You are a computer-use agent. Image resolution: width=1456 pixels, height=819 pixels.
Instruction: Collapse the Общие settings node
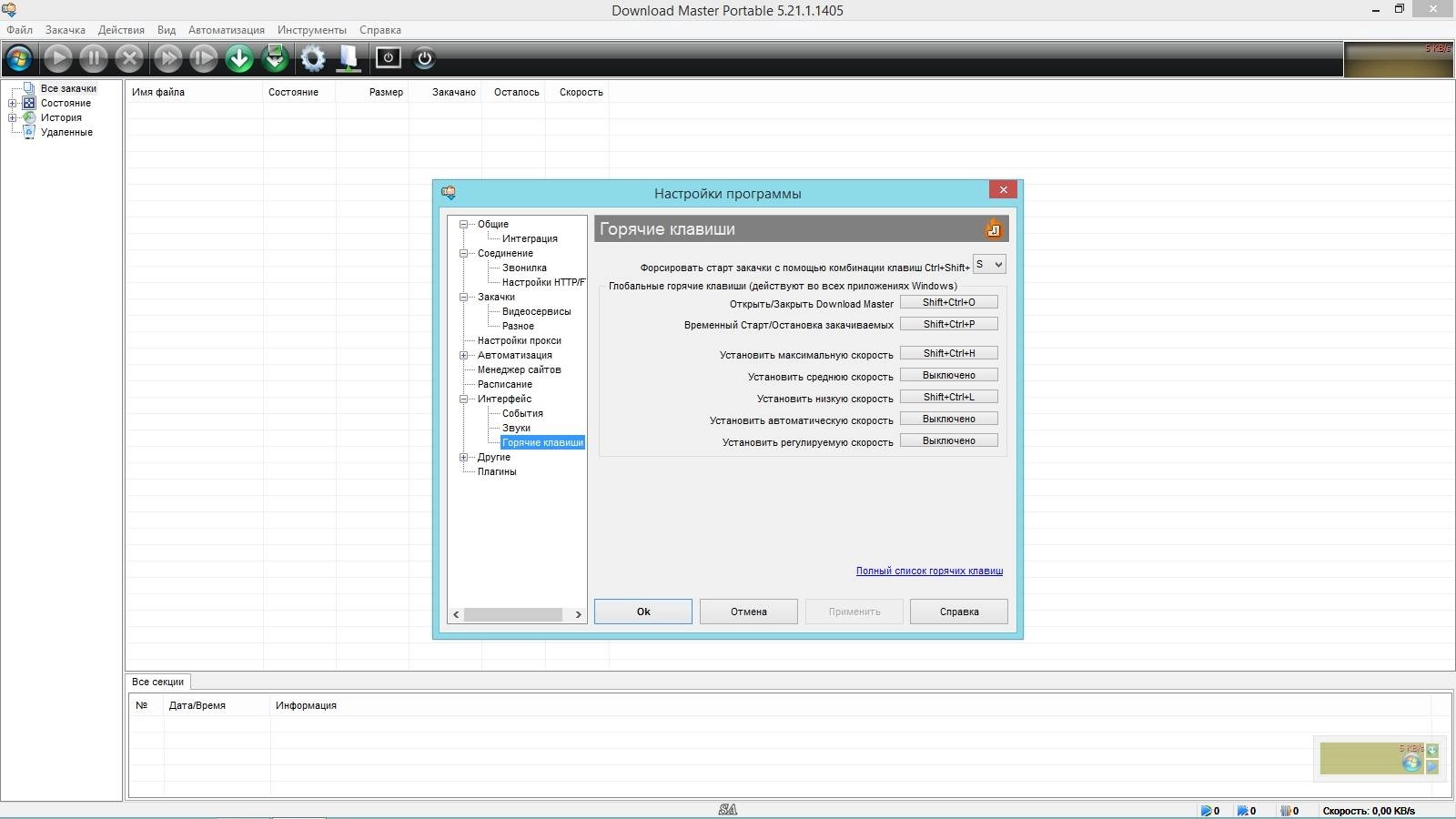coord(463,224)
